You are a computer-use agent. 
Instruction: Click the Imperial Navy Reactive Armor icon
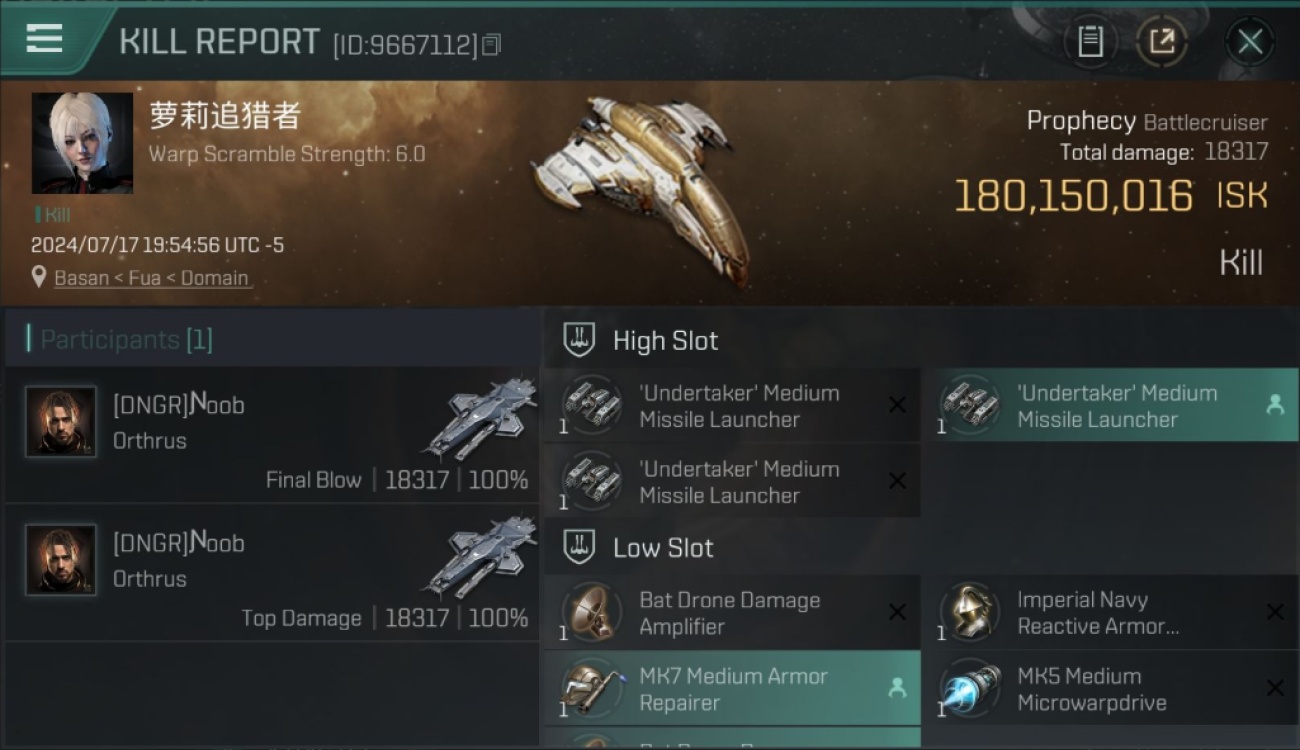click(x=969, y=612)
